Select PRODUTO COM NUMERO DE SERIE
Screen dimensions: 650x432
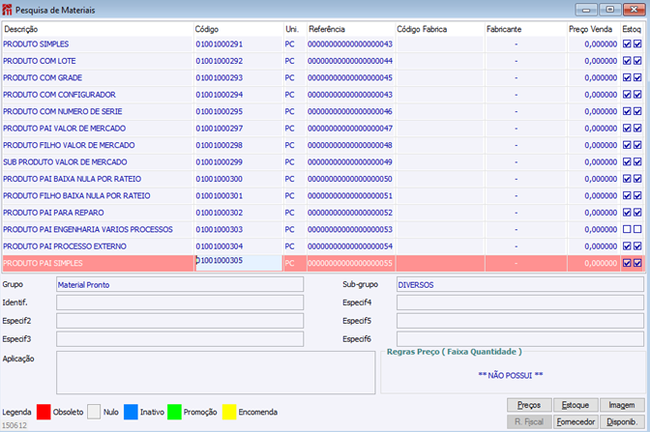pos(63,112)
